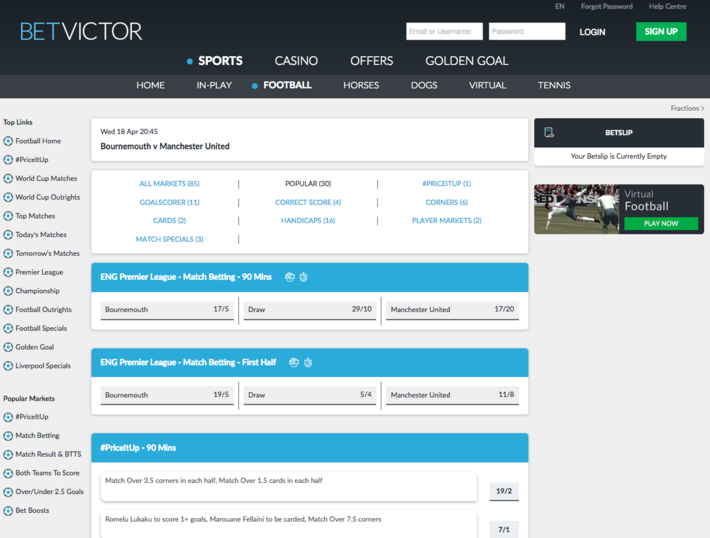
Task: Open the Fractions odds format selector
Action: [x=687, y=108]
